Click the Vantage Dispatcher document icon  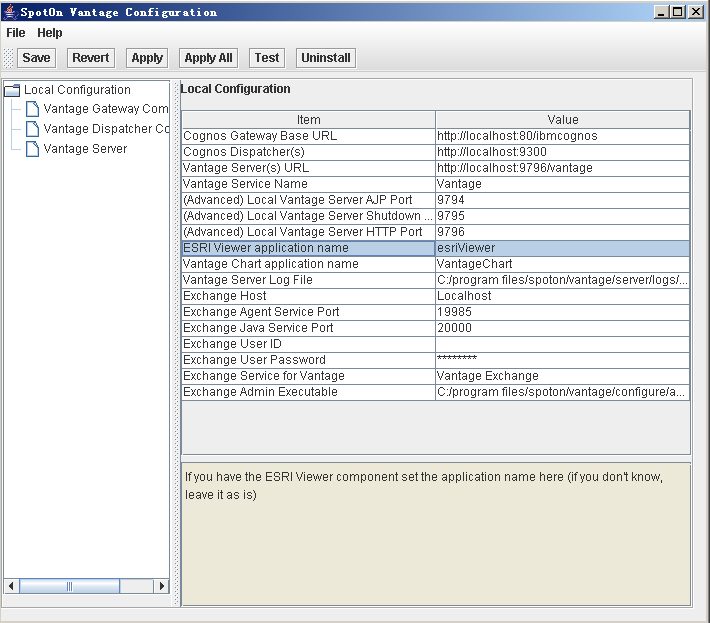[x=32, y=129]
